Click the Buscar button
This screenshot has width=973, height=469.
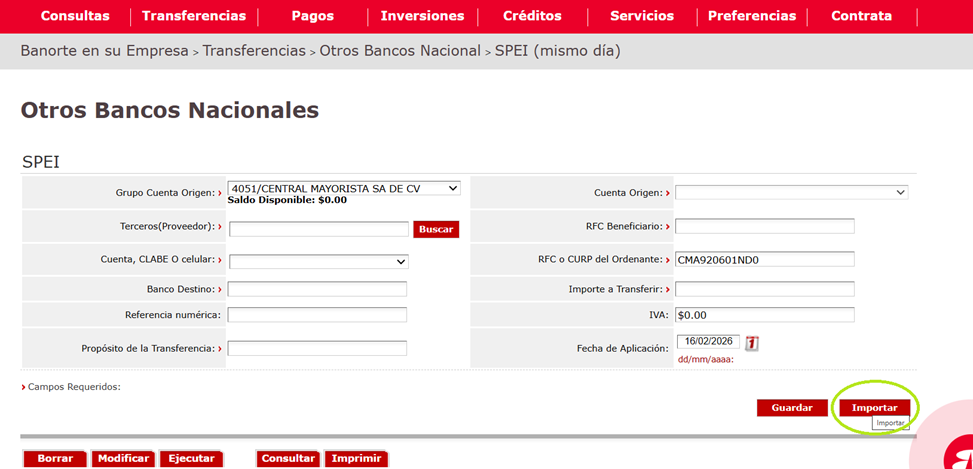tap(436, 229)
